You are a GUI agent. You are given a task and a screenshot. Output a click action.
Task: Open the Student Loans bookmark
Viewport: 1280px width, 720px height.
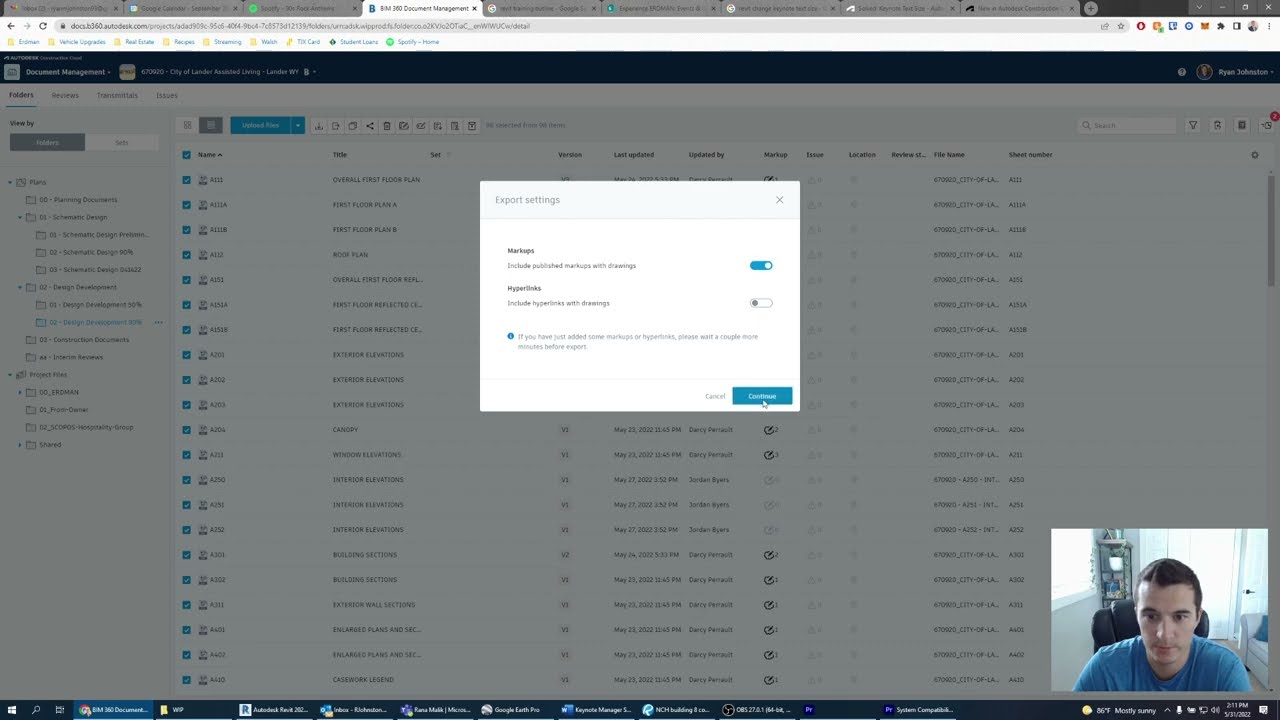[353, 42]
